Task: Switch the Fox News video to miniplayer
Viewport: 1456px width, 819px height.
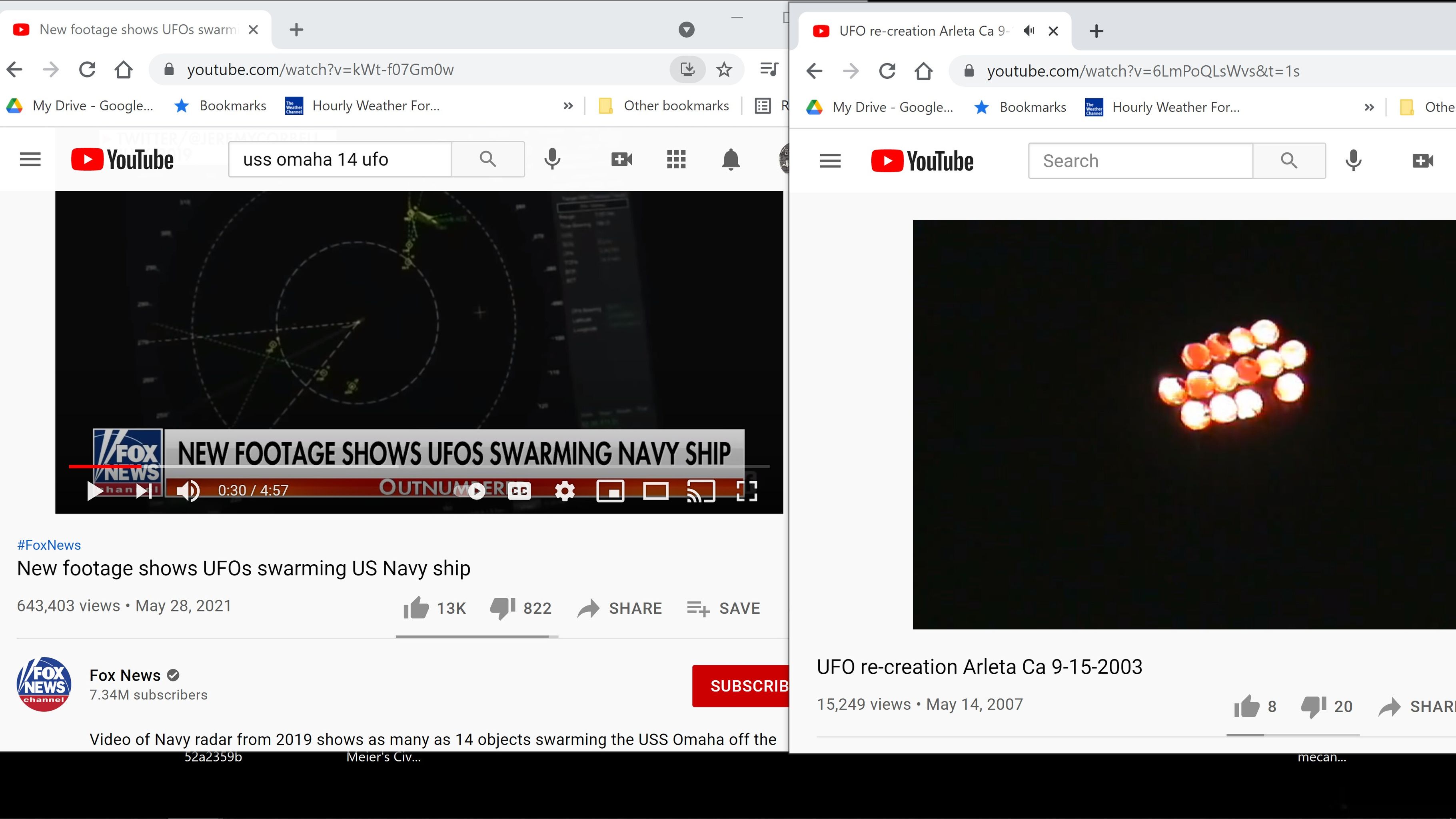Action: [611, 491]
